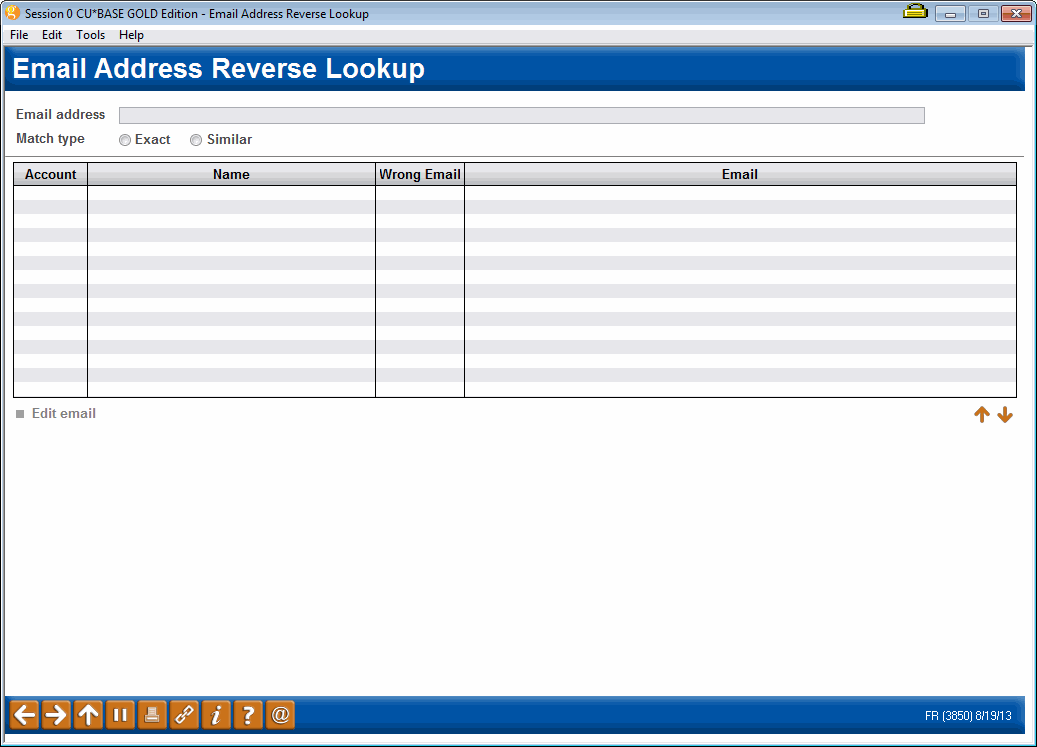The height and width of the screenshot is (747, 1037).
Task: Click inside the Email address input field
Action: point(520,114)
